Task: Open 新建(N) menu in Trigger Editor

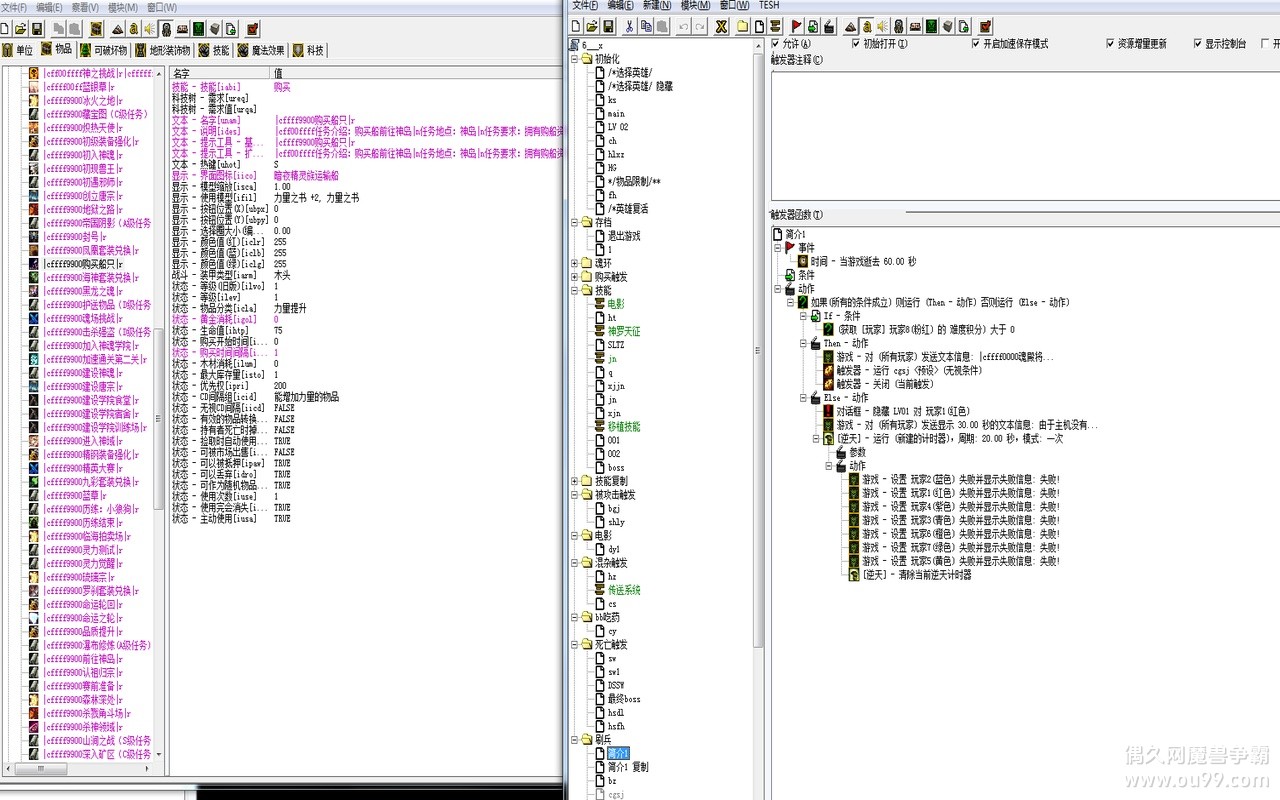Action: 657,6
